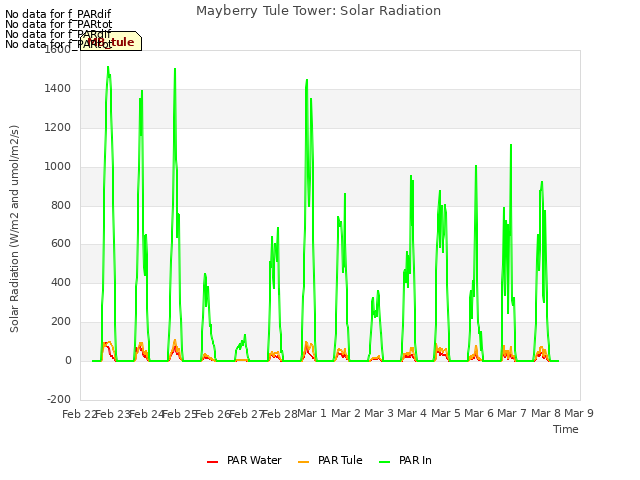Click the Mar 2 x-axis tick label
Image resolution: width=640 pixels, height=480 pixels.
(x=346, y=413)
